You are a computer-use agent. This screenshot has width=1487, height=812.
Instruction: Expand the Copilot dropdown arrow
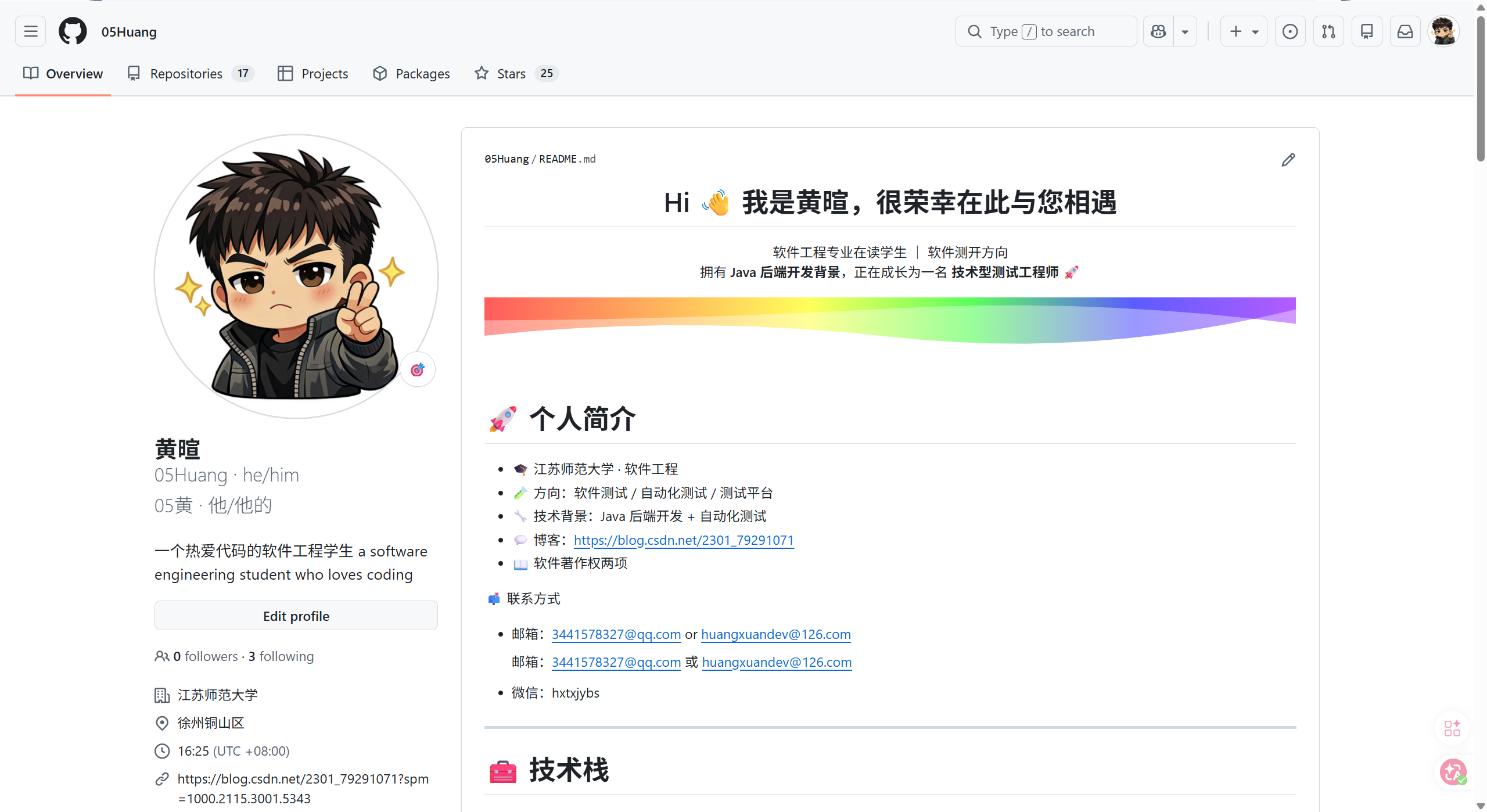click(1185, 31)
